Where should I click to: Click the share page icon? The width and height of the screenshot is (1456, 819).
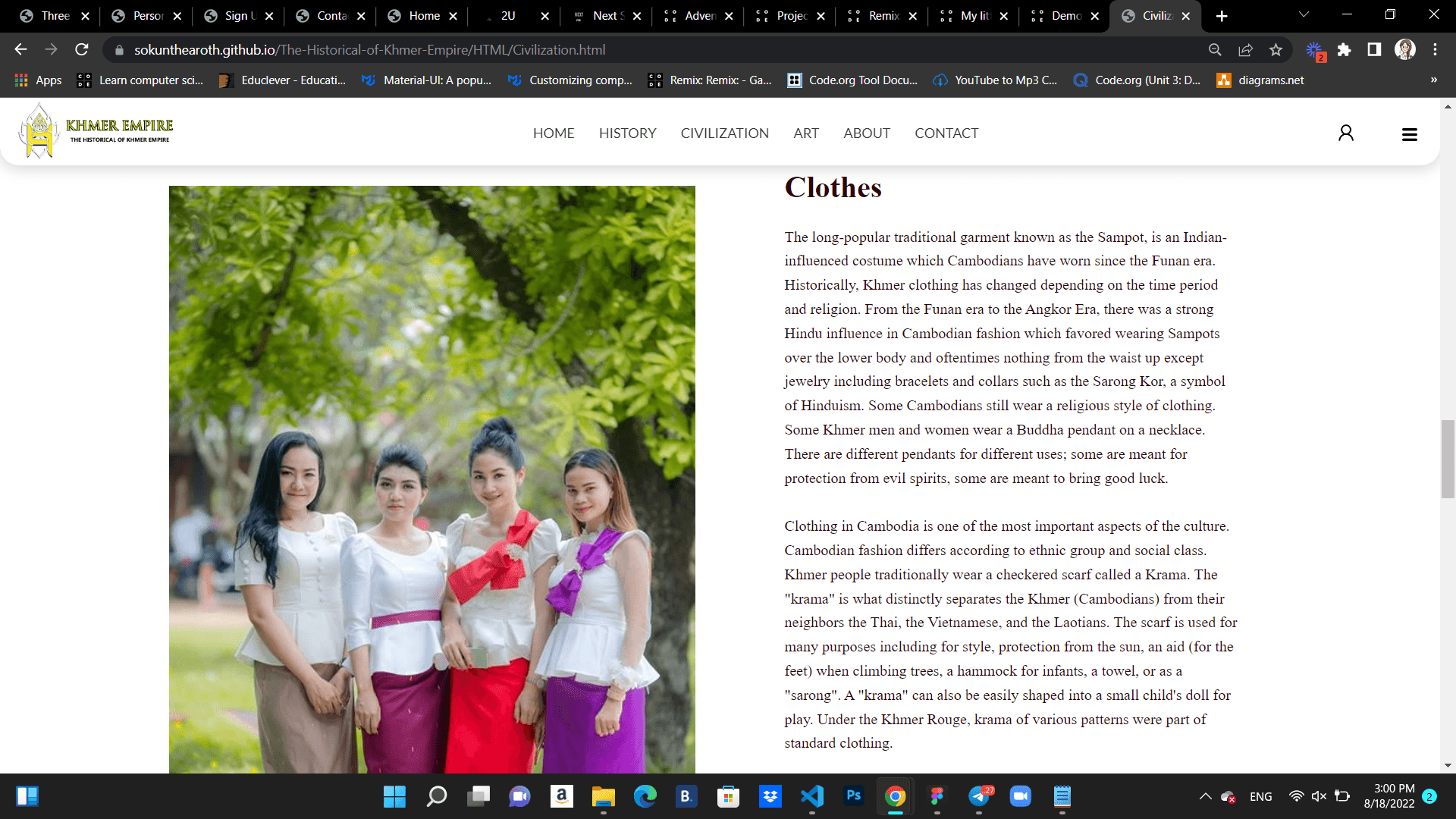(1245, 49)
